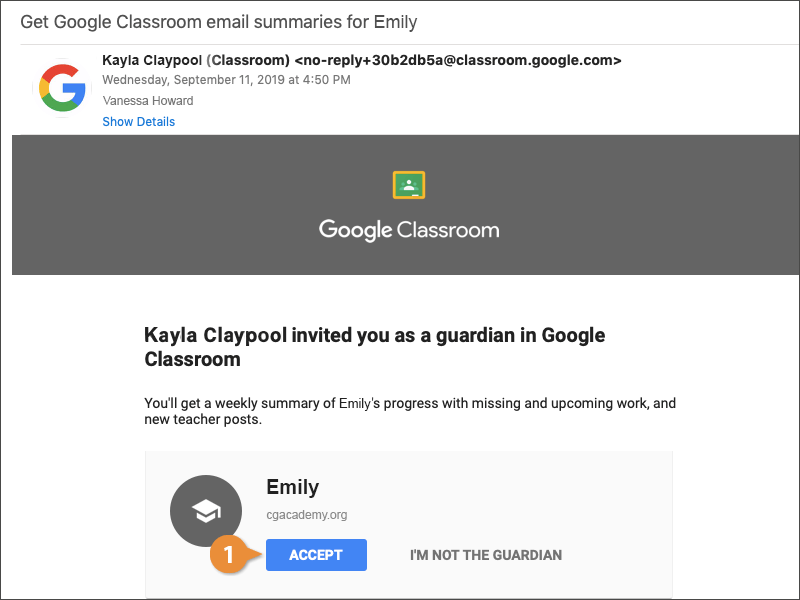Open Show Details link
The width and height of the screenshot is (800, 600).
139,121
